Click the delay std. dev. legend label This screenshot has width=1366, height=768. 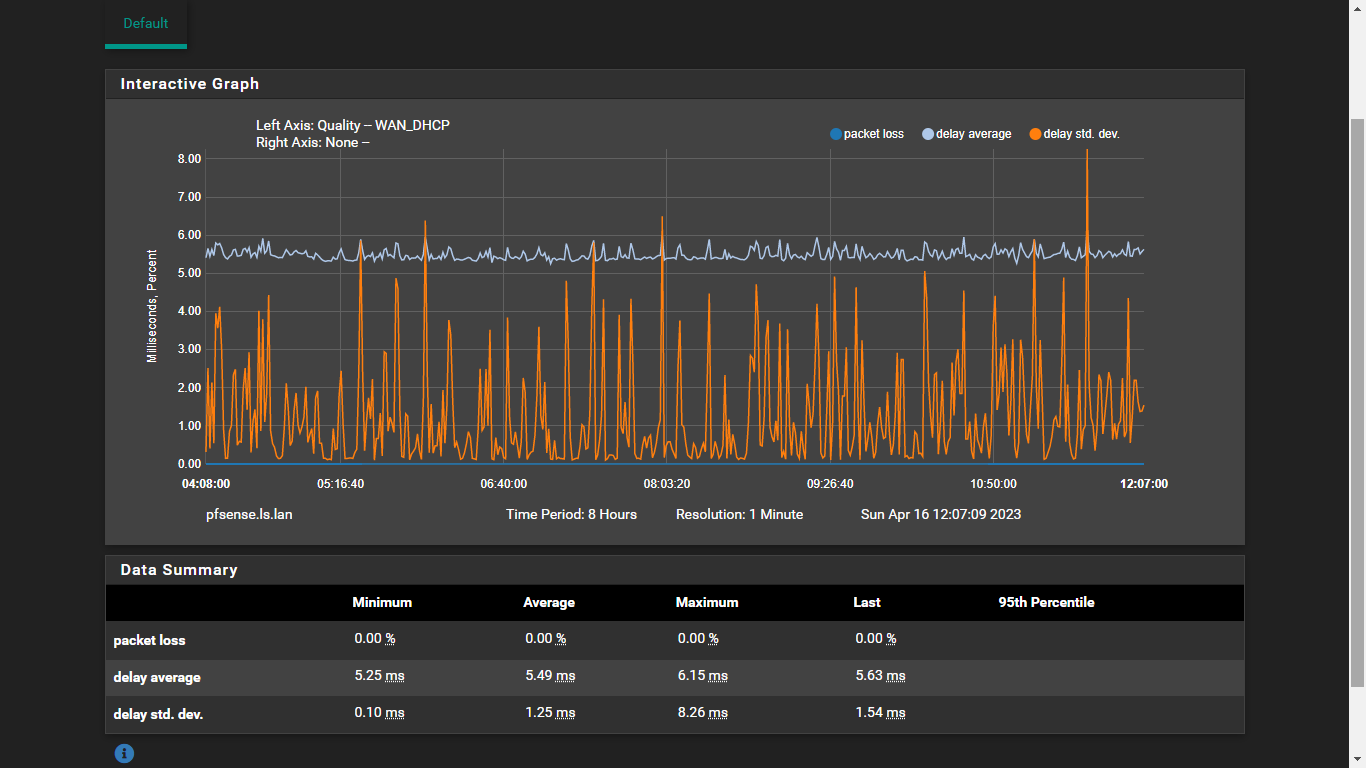point(1082,134)
